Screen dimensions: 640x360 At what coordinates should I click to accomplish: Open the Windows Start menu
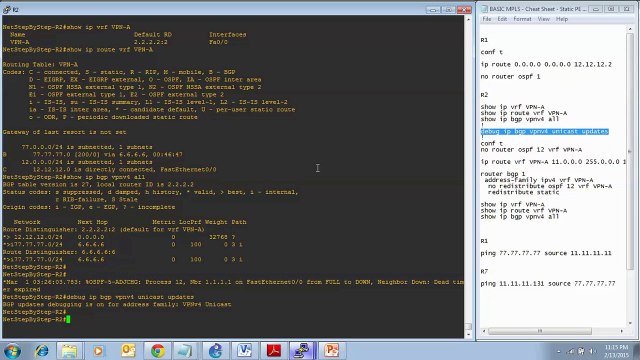(x=12, y=351)
